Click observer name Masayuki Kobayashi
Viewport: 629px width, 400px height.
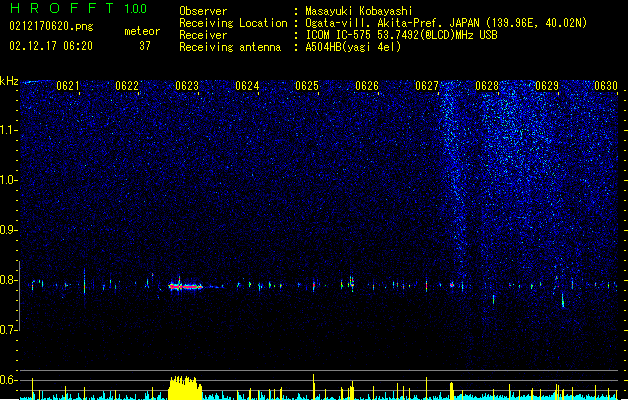[x=359, y=11]
